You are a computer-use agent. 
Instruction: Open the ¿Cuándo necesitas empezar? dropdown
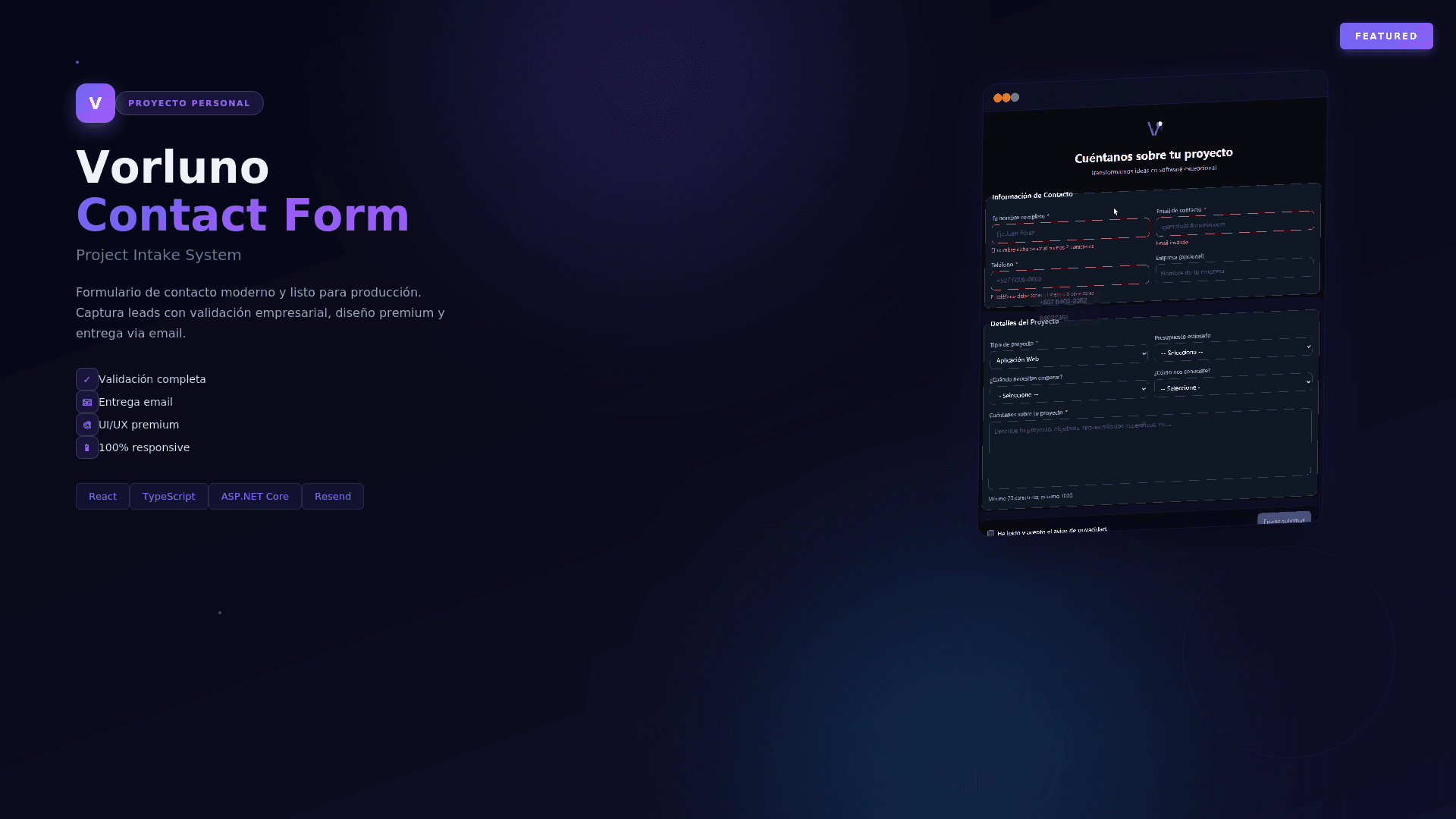coord(1068,391)
